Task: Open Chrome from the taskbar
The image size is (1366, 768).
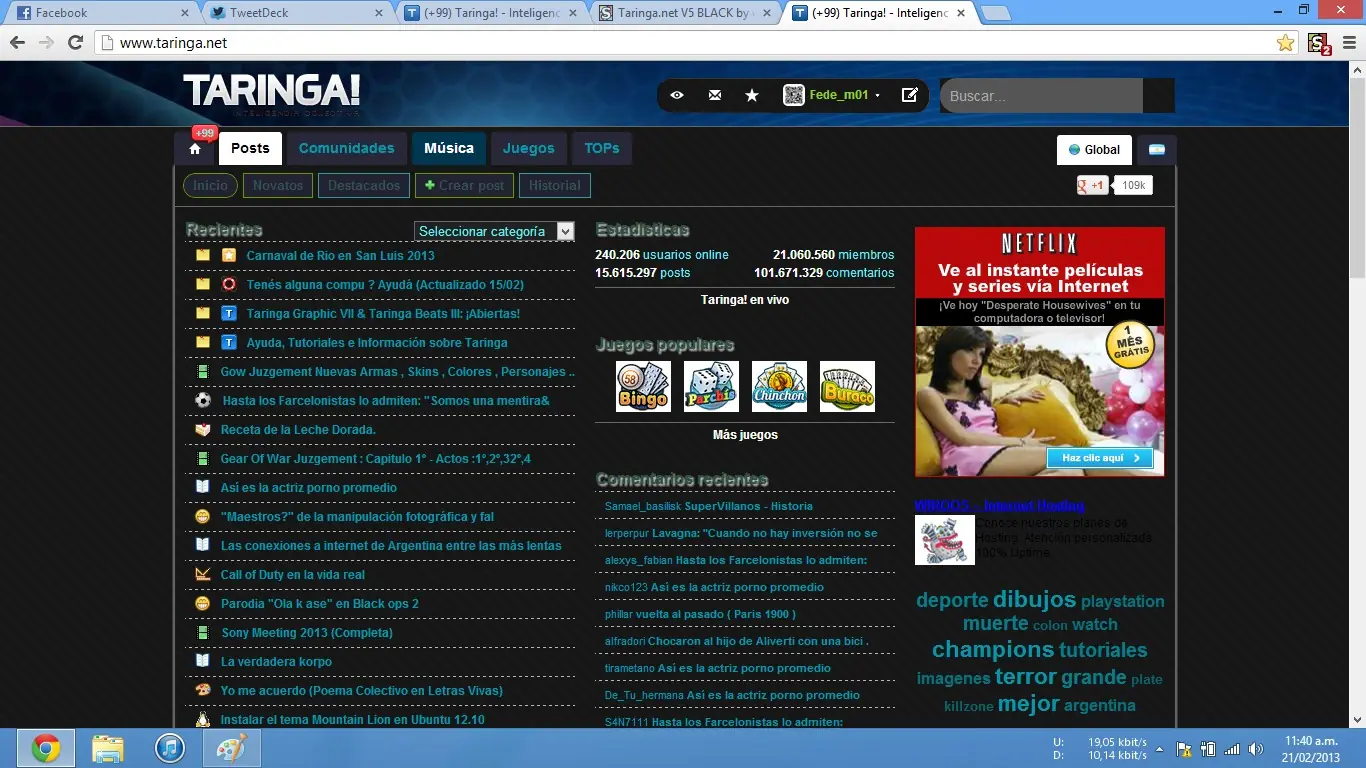Action: click(x=45, y=748)
